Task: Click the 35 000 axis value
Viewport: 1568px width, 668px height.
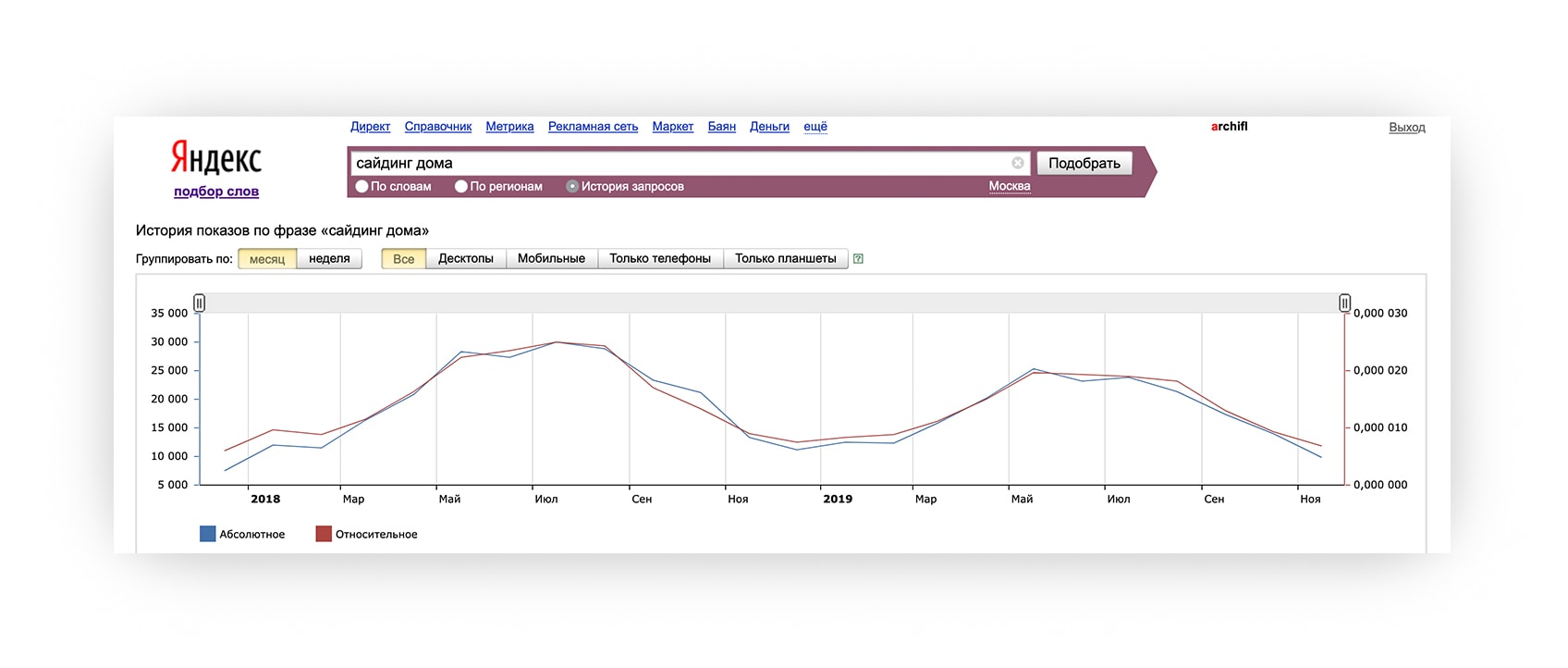Action: coord(169,313)
